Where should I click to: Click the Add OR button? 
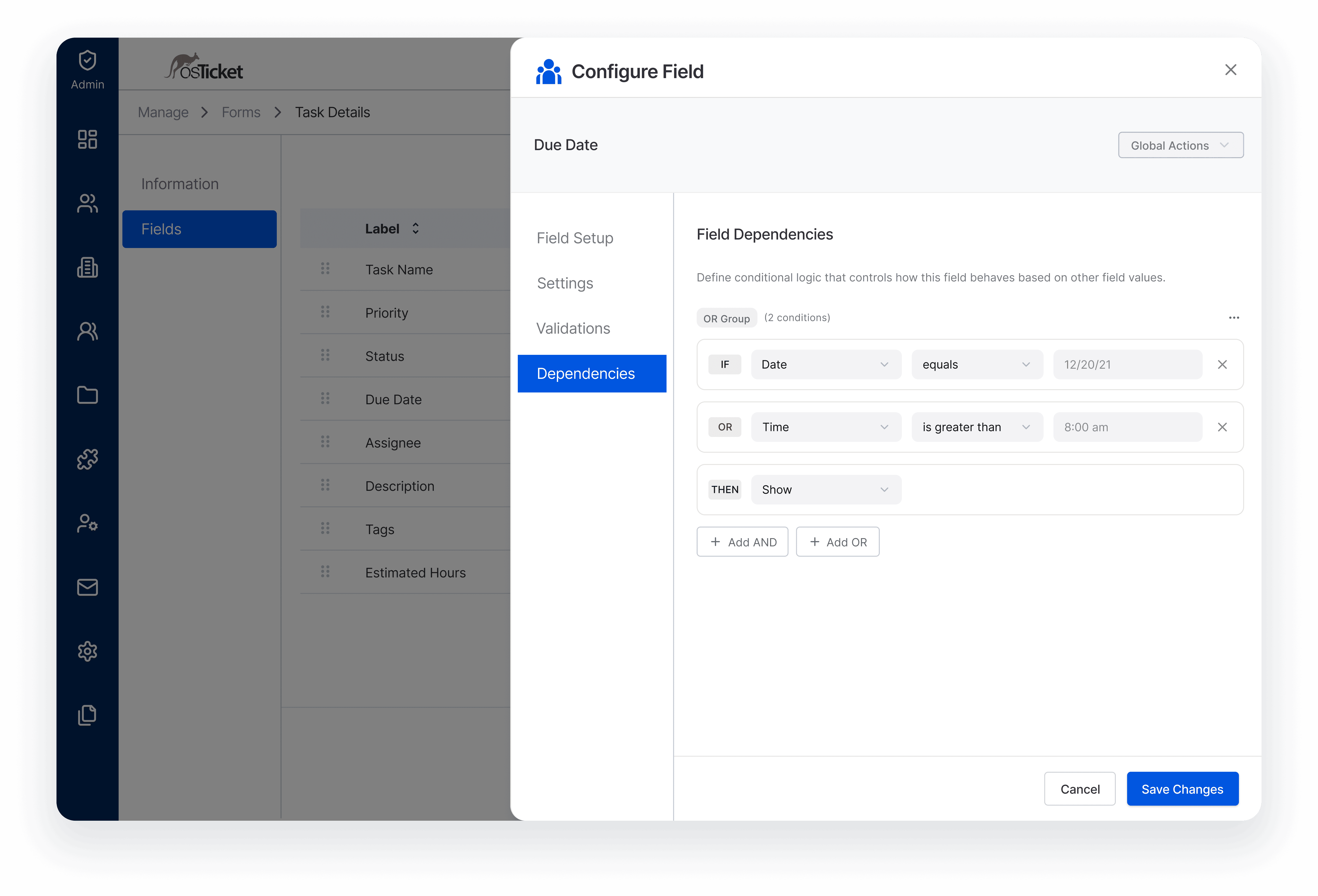click(x=837, y=542)
